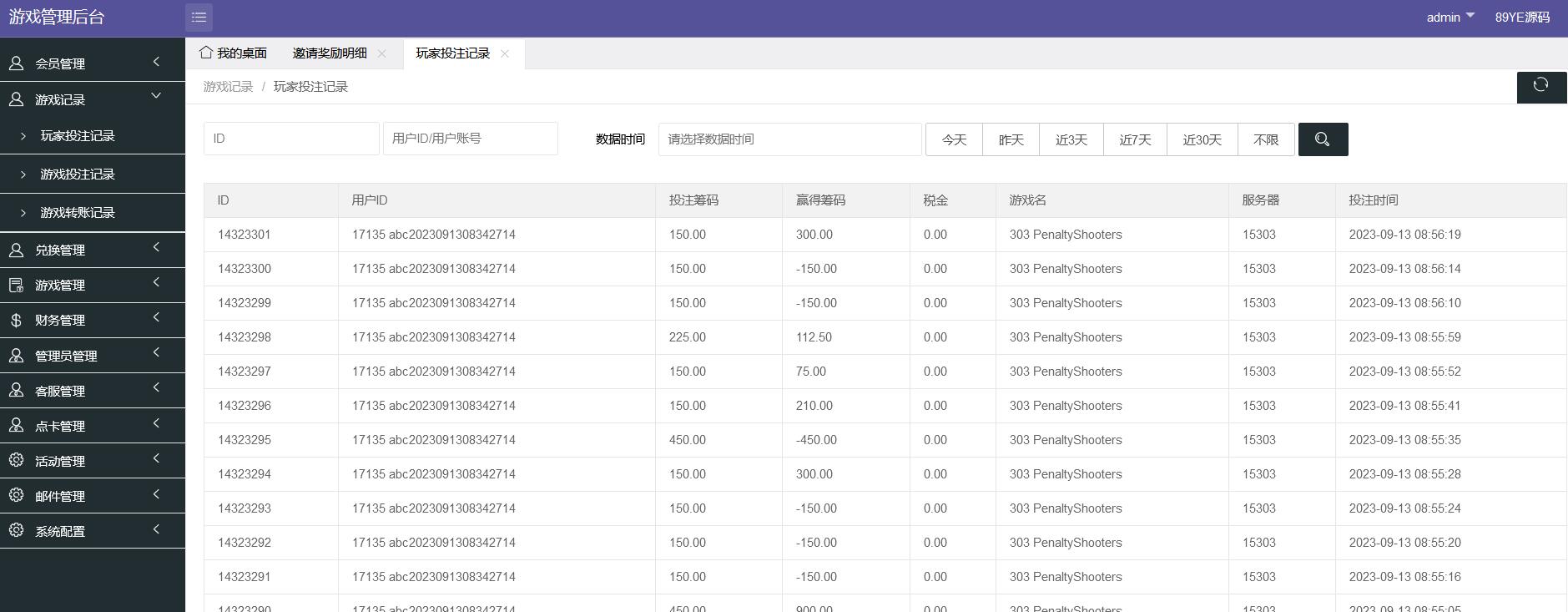Viewport: 1568px width, 612px height.
Task: Select the 不限 time filter
Action: [1266, 139]
